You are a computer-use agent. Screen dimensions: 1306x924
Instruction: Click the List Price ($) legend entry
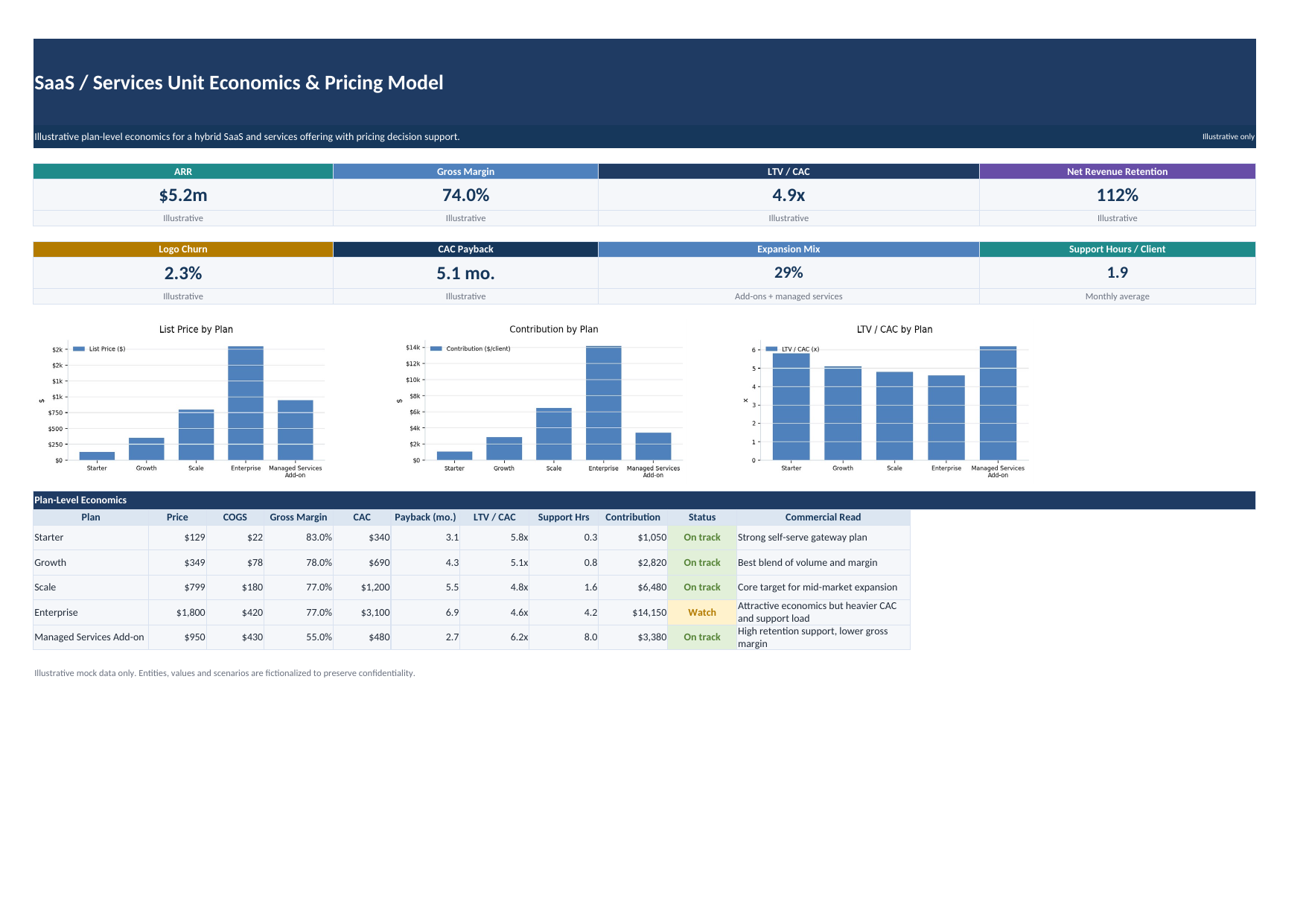click(99, 348)
